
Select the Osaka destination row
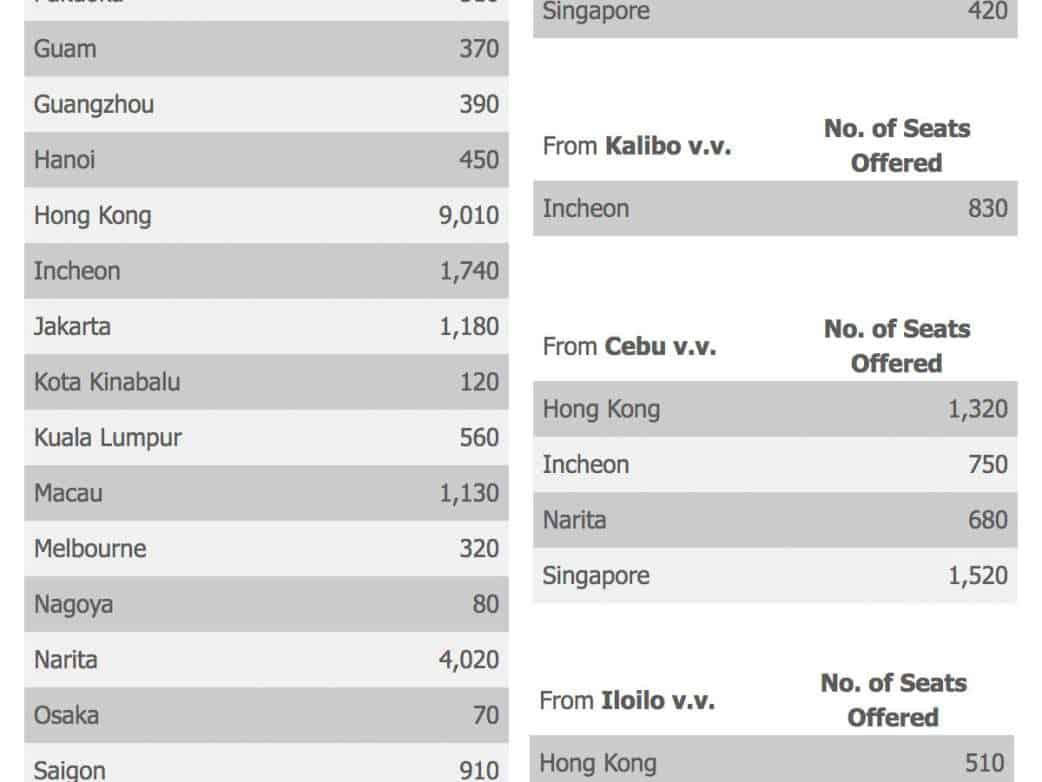[x=266, y=715]
